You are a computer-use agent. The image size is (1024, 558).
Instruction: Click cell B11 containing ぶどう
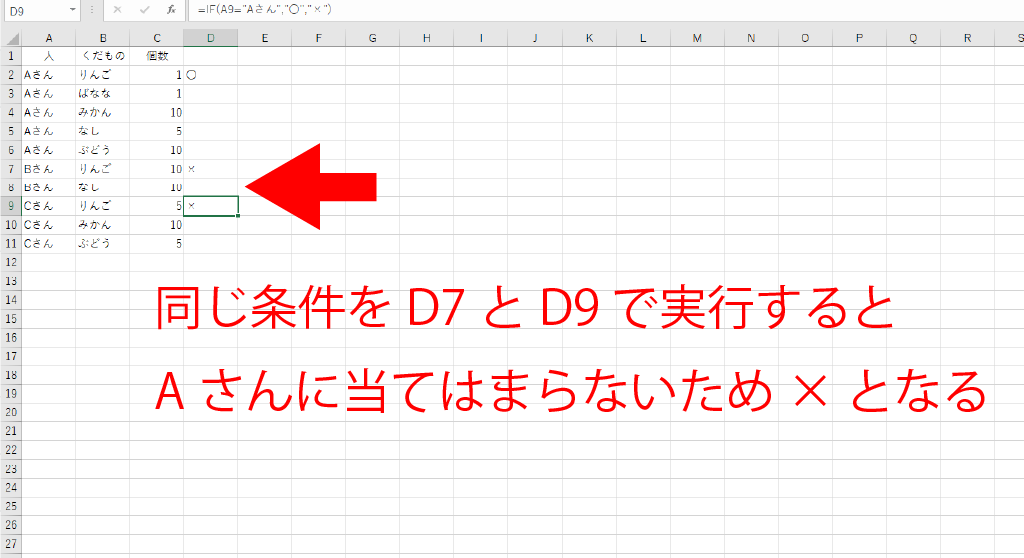(102, 243)
